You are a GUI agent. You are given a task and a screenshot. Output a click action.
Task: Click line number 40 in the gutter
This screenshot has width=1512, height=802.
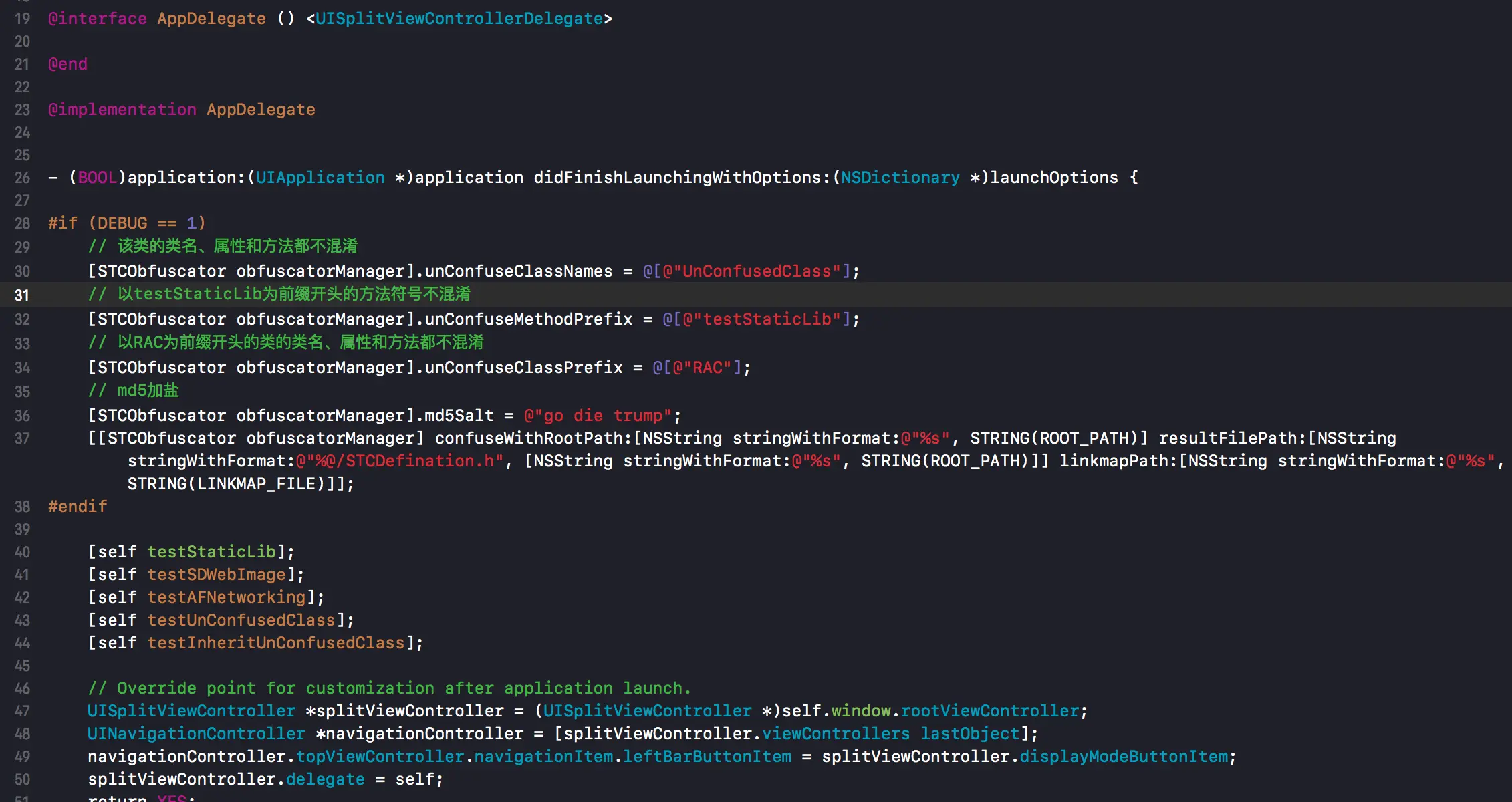point(22,552)
